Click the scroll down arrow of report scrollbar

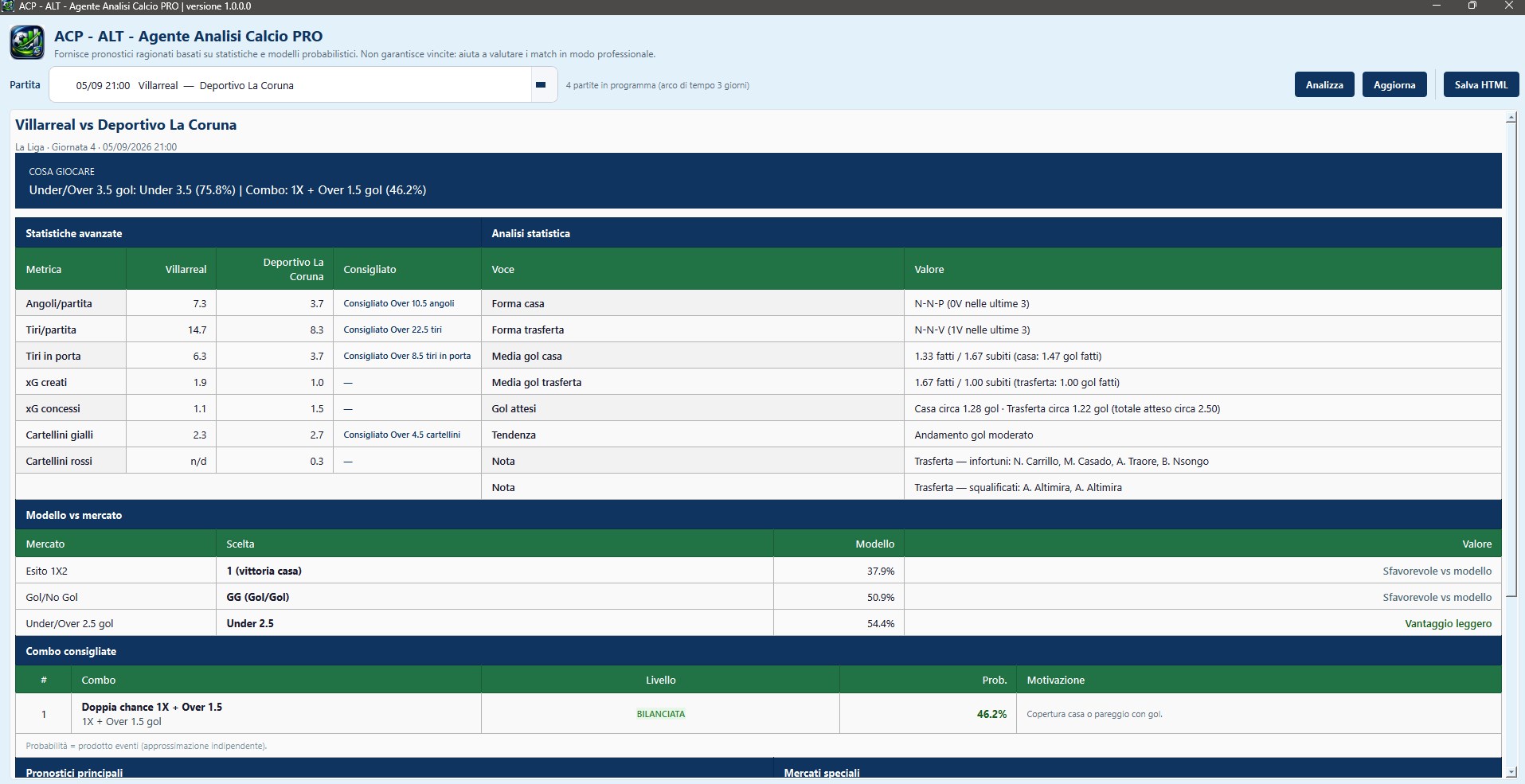(1511, 771)
